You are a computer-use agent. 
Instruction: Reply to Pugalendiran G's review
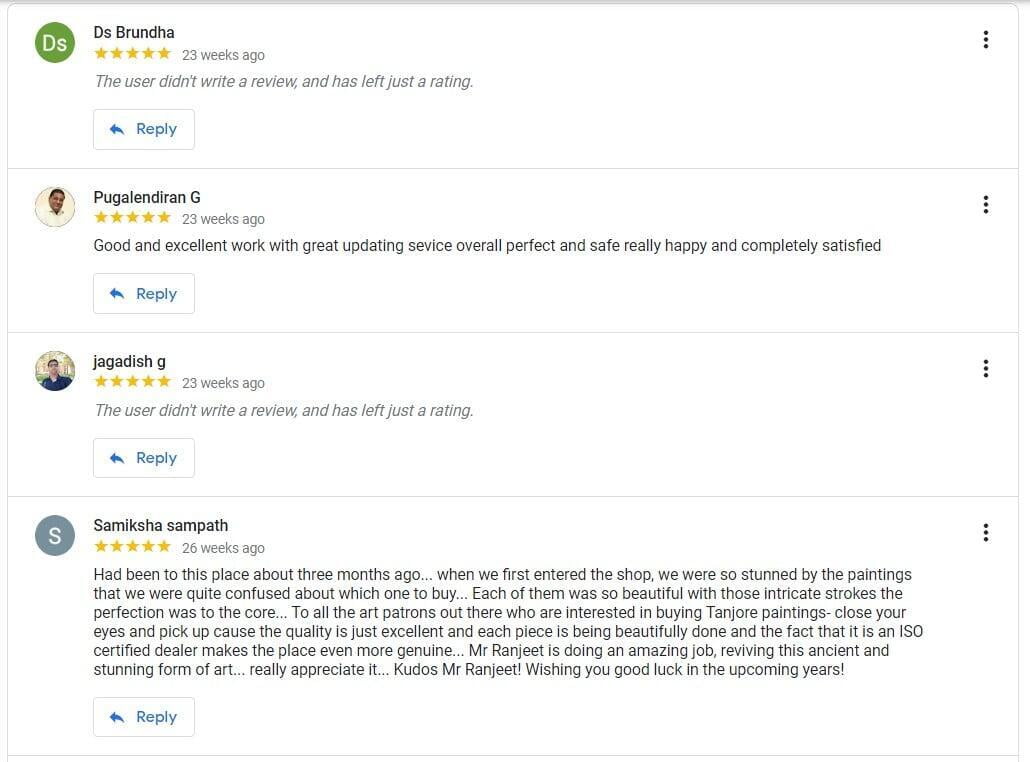coord(144,294)
